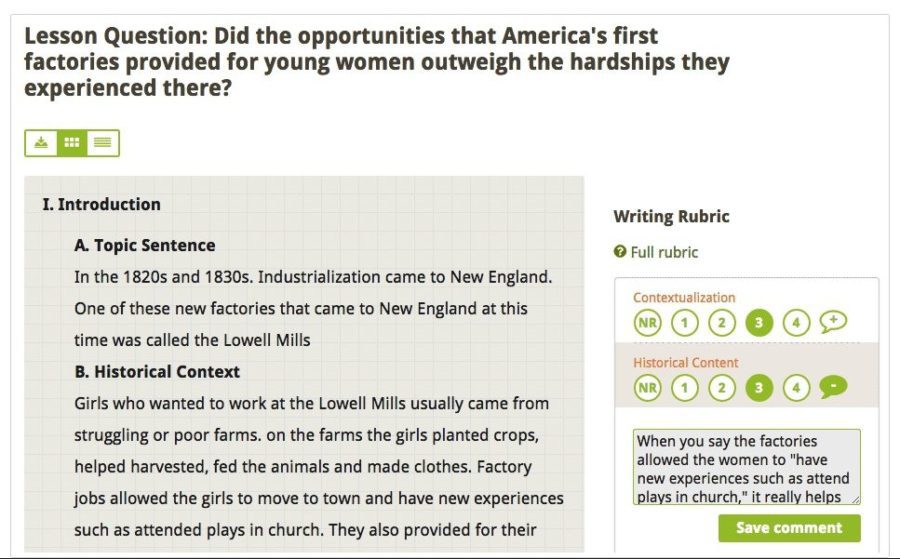Screen dimensions: 900x559
Task: Click the Save comment button
Action: coord(789,528)
